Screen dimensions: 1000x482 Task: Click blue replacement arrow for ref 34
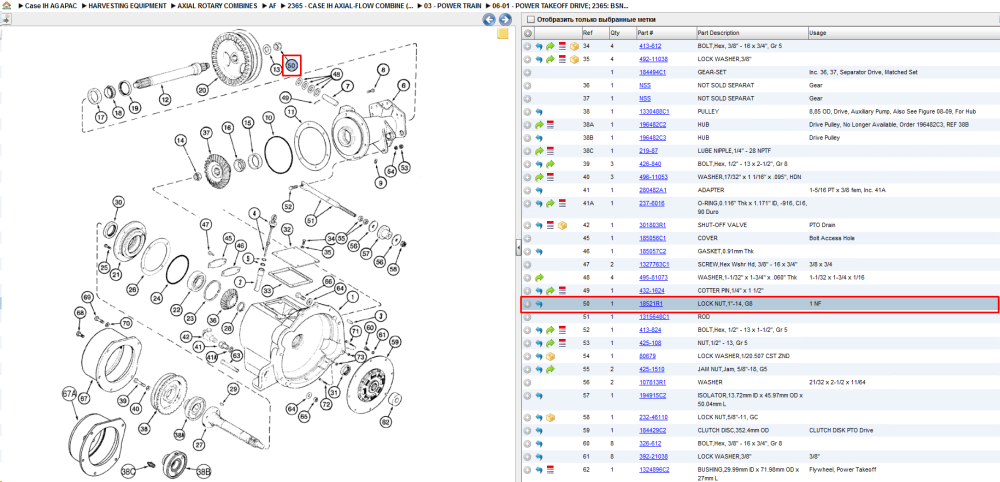point(539,47)
